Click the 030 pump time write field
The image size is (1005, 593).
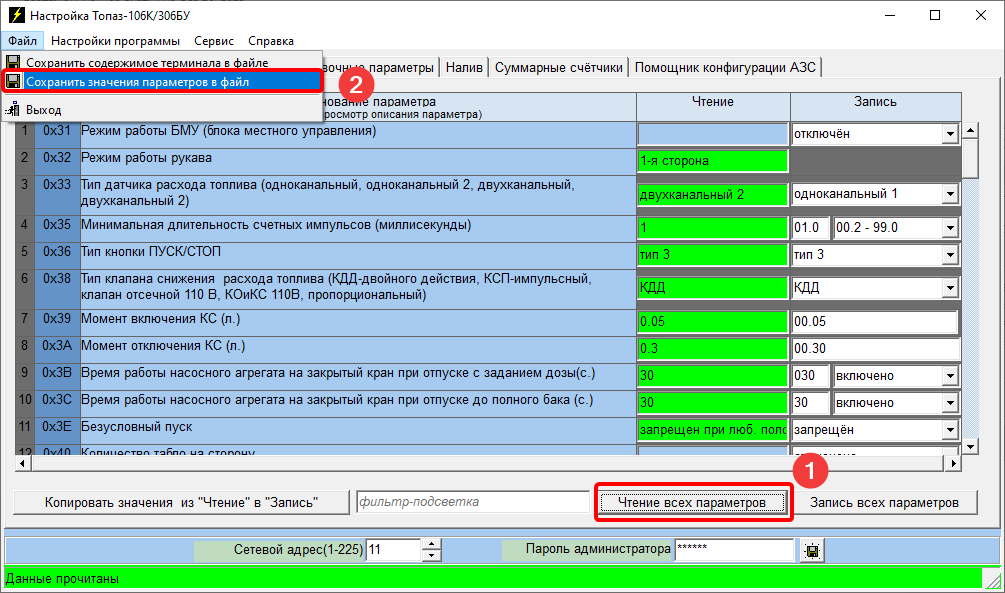pos(811,376)
